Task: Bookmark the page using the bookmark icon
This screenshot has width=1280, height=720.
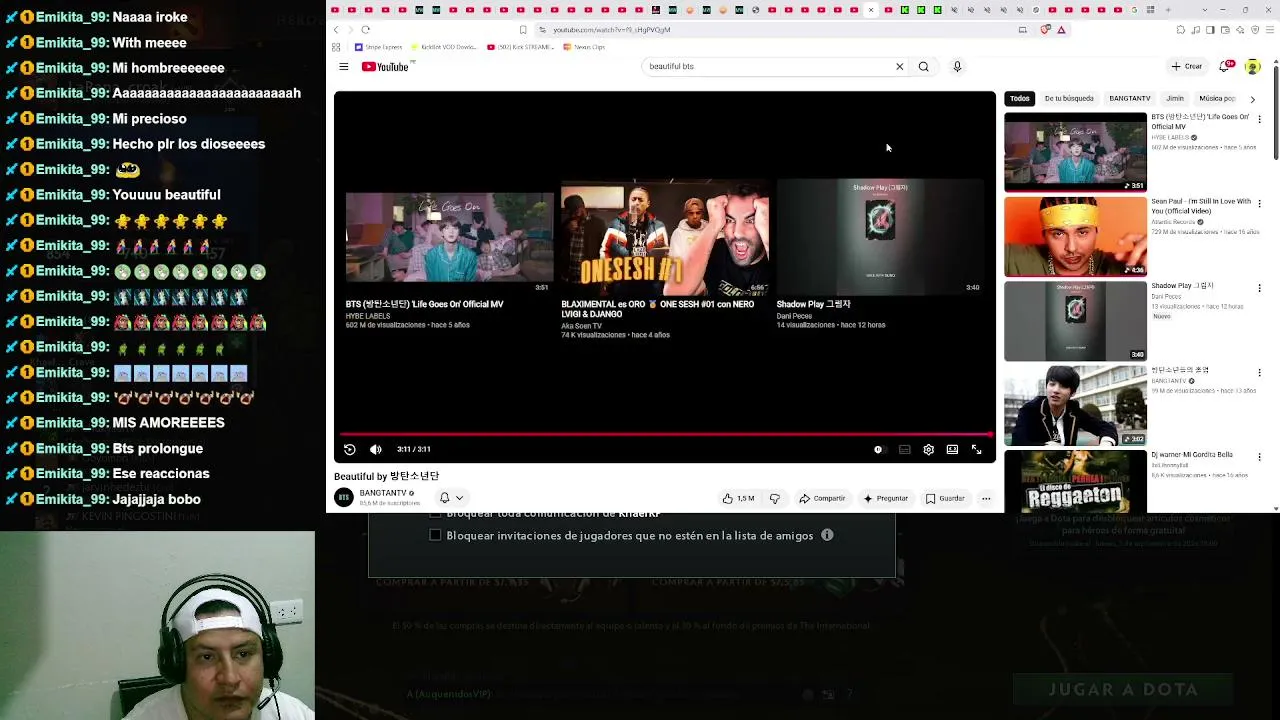Action: [x=523, y=30]
